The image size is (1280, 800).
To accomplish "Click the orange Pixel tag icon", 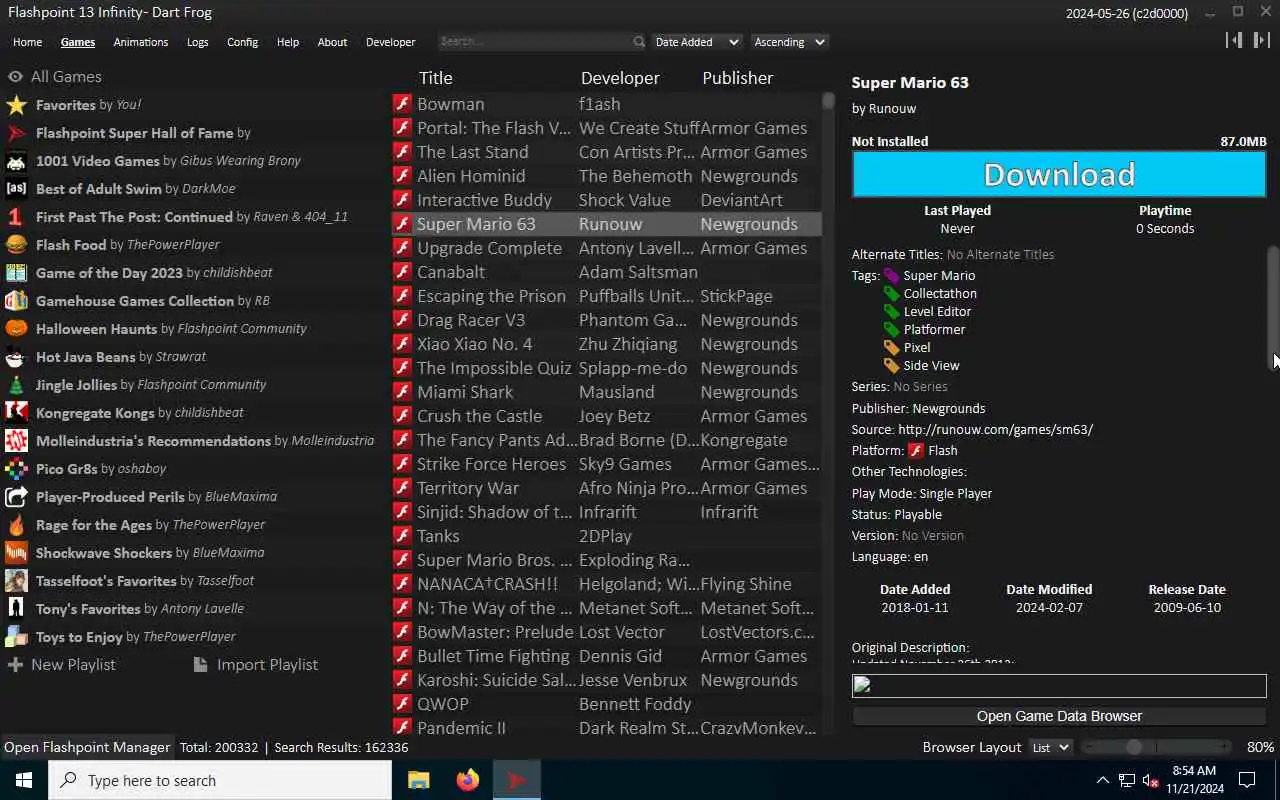I will (891, 348).
